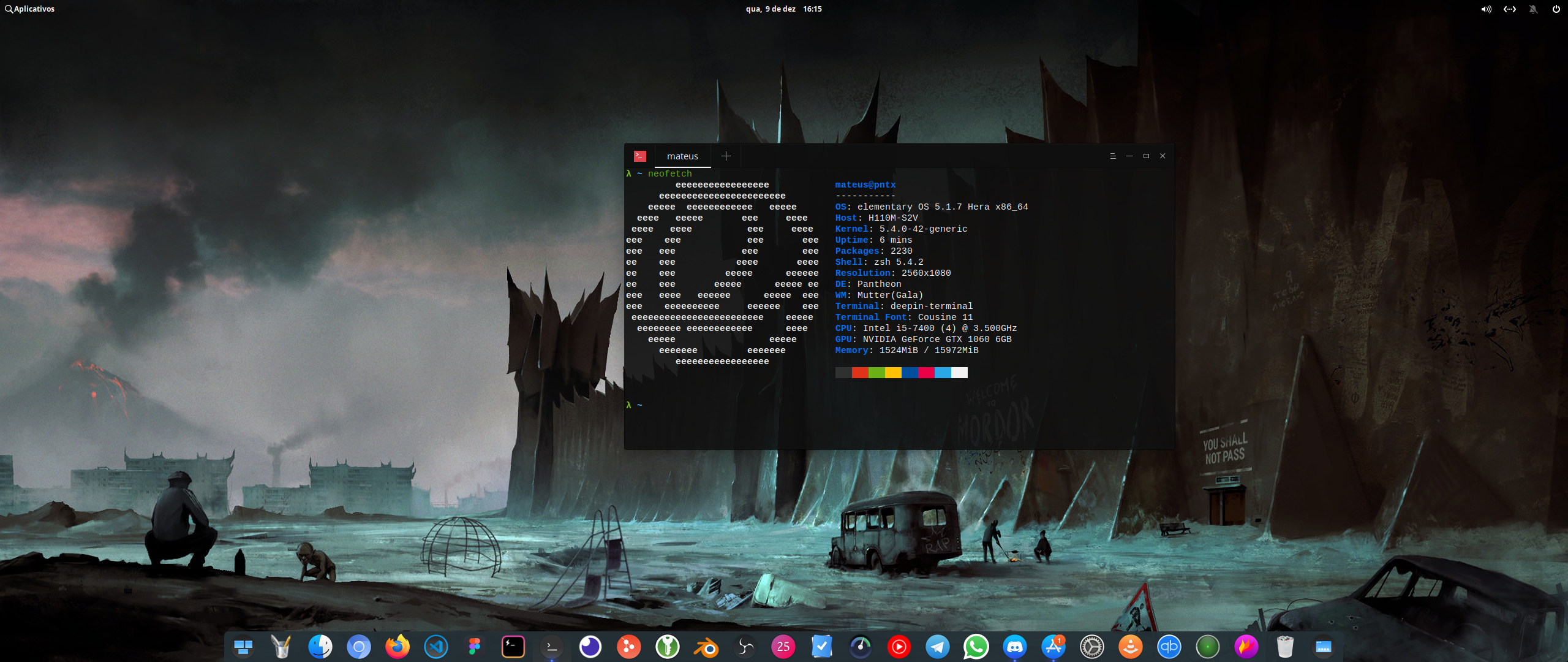Screen dimensions: 1568x662
Task: Launch the gauge System Monitor icon
Action: click(x=861, y=647)
